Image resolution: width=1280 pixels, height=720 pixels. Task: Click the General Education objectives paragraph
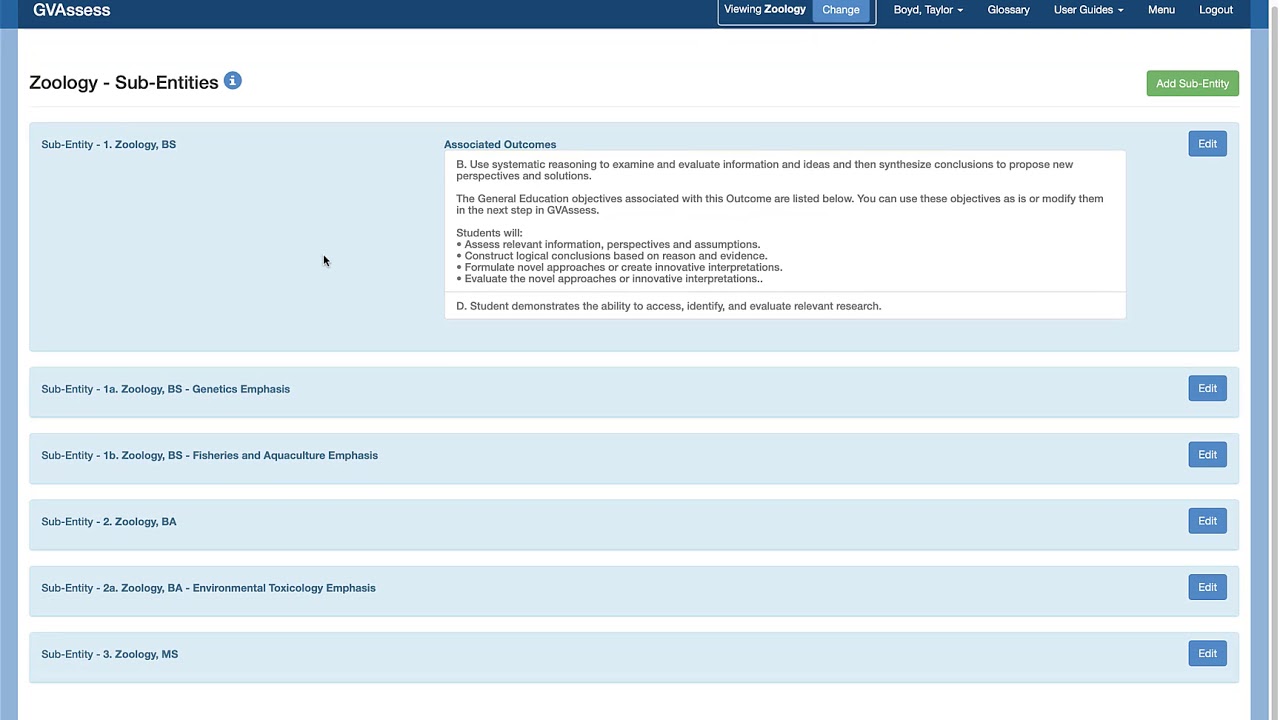780,204
